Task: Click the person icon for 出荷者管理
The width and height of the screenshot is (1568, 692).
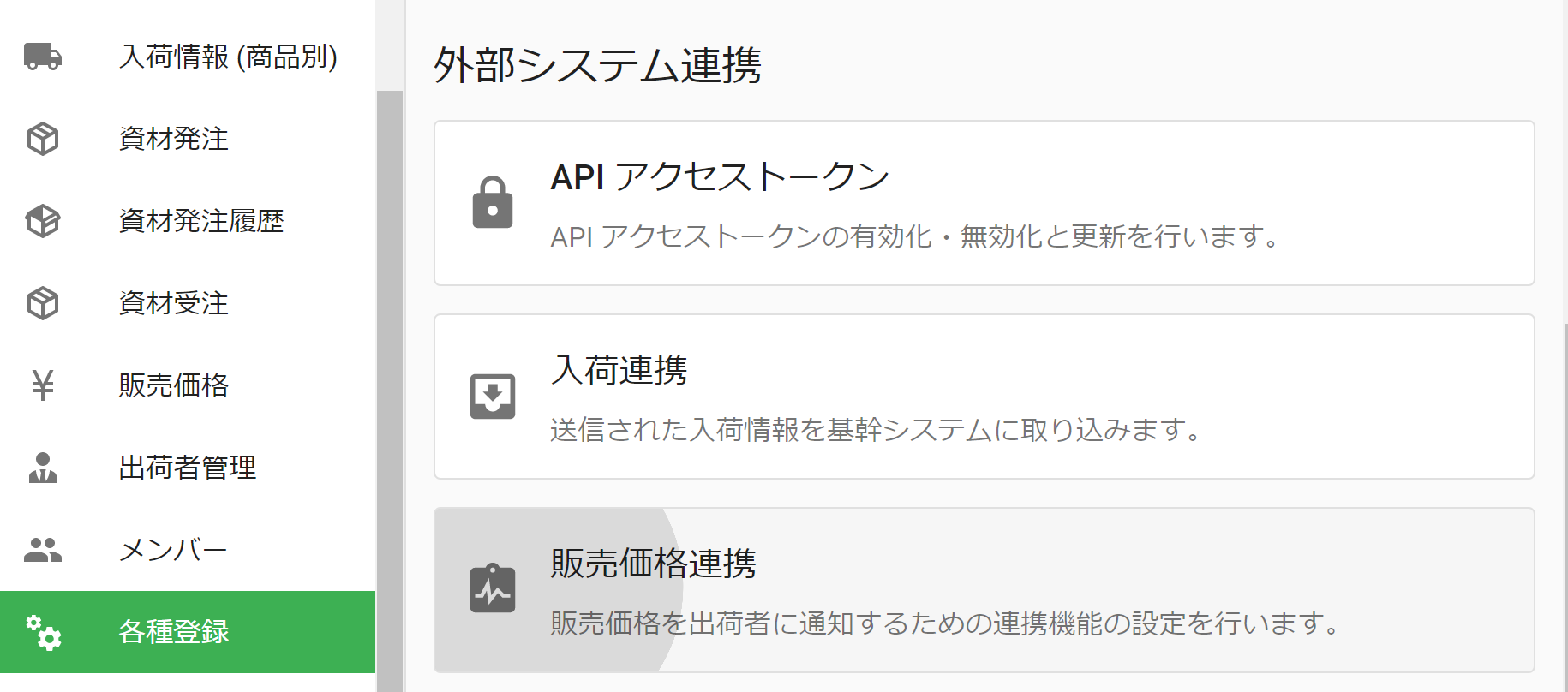Action: pos(43,468)
